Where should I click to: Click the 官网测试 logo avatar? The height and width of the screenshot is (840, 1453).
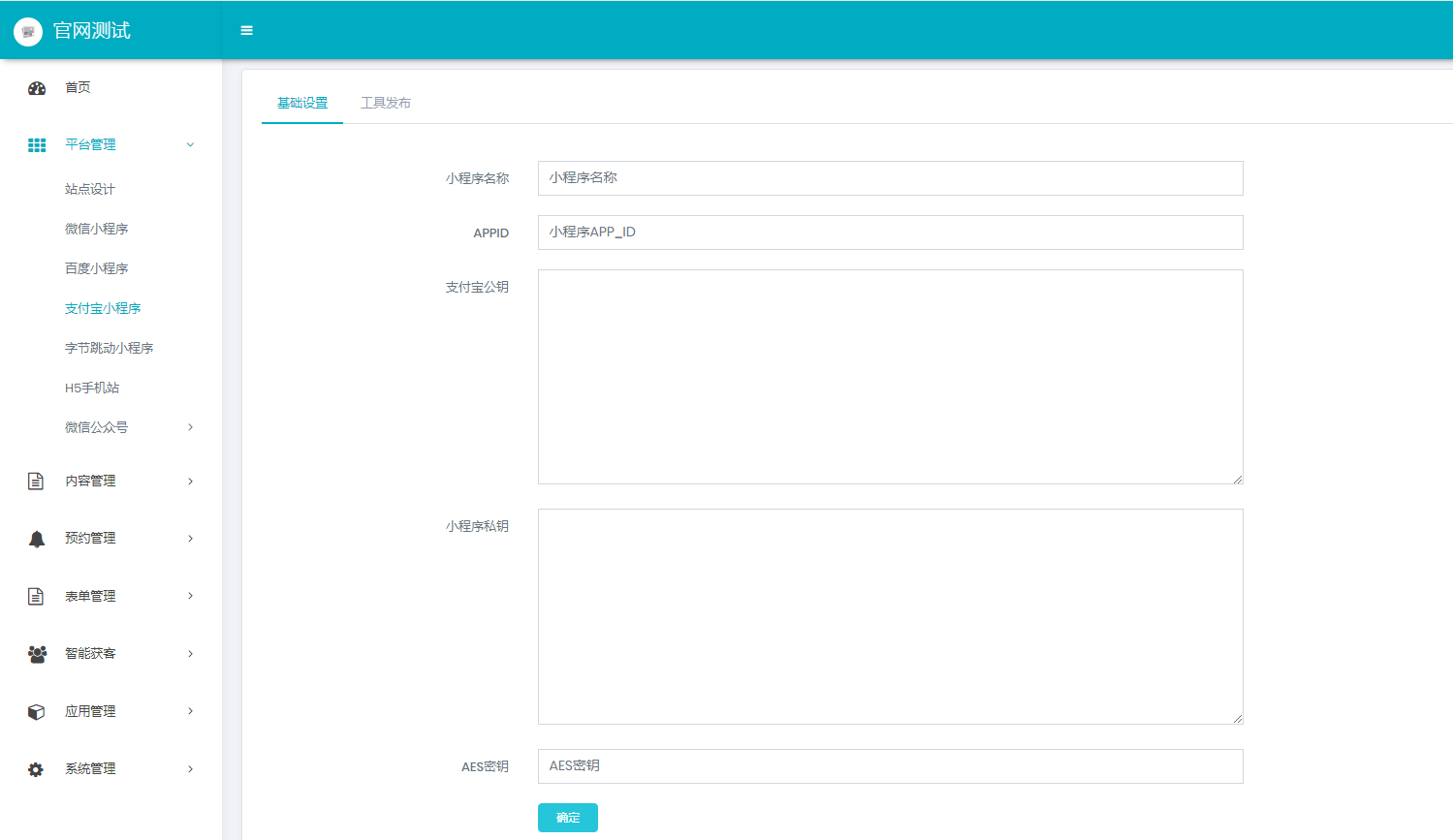point(28,31)
